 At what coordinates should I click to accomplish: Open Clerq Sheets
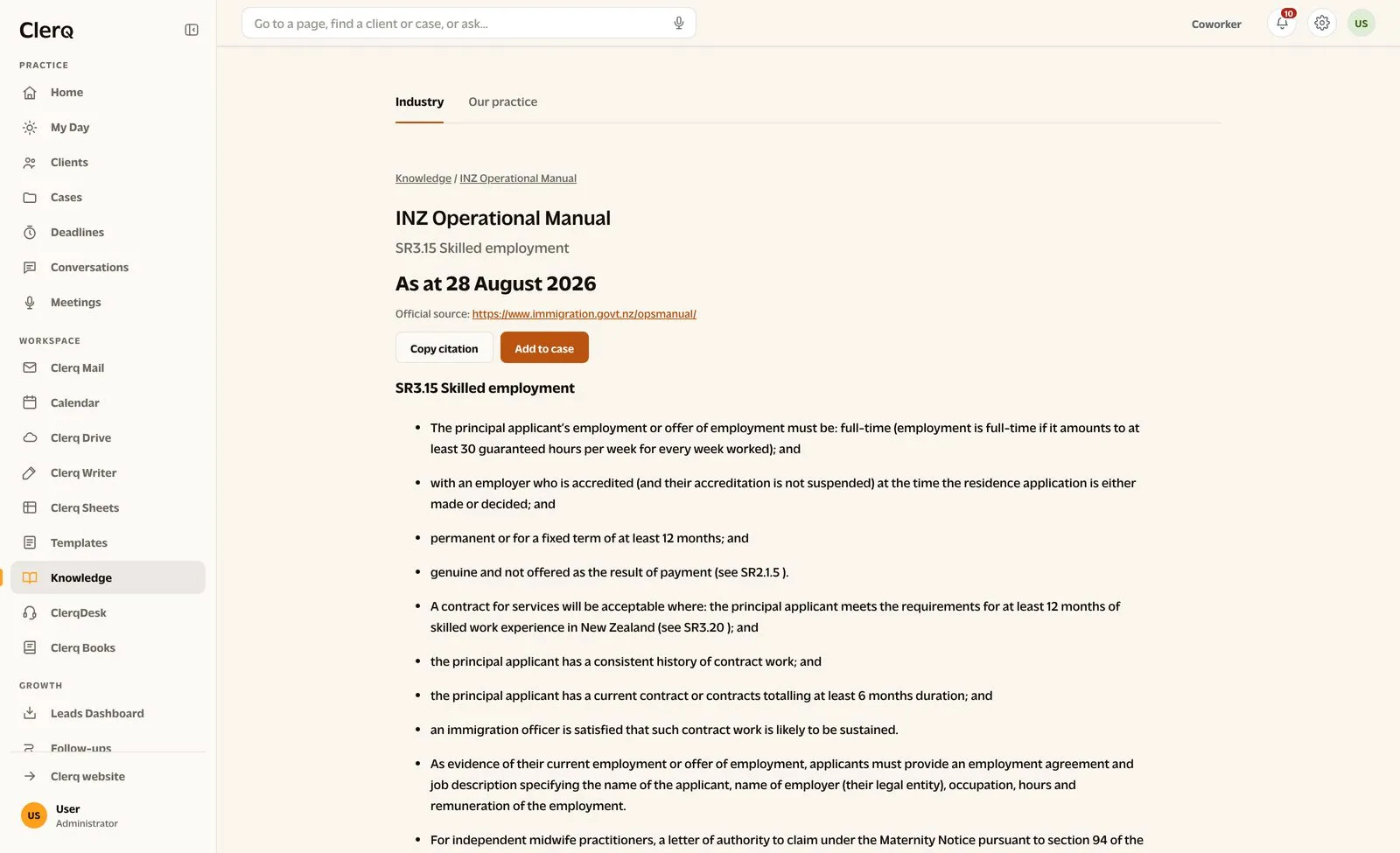108,508
